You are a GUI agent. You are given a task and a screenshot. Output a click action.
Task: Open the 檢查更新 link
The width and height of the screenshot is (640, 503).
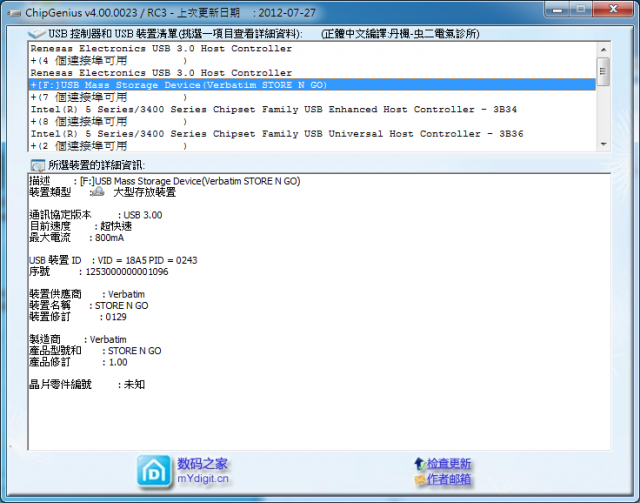(x=449, y=463)
